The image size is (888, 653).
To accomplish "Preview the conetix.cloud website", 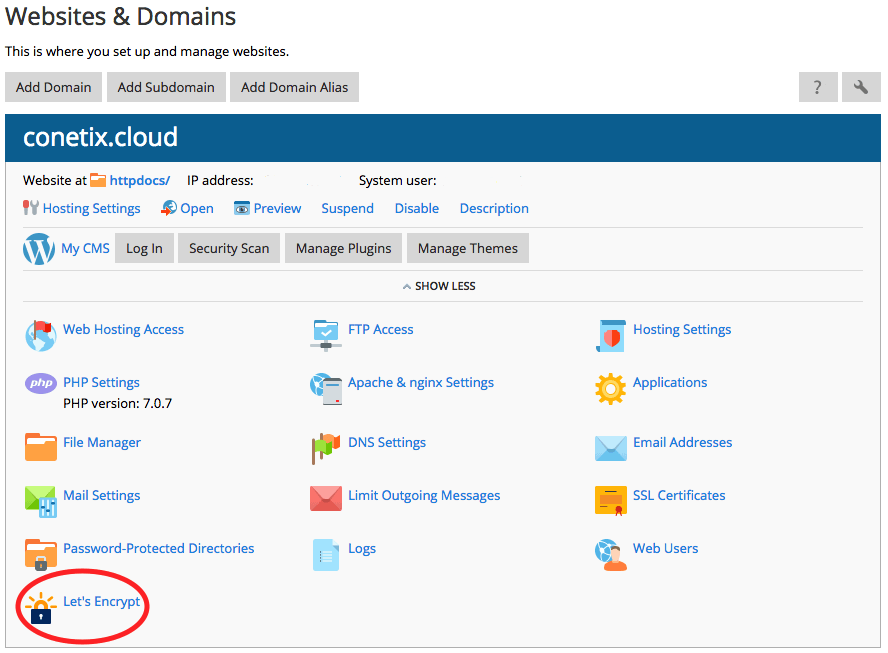I will click(x=275, y=208).
